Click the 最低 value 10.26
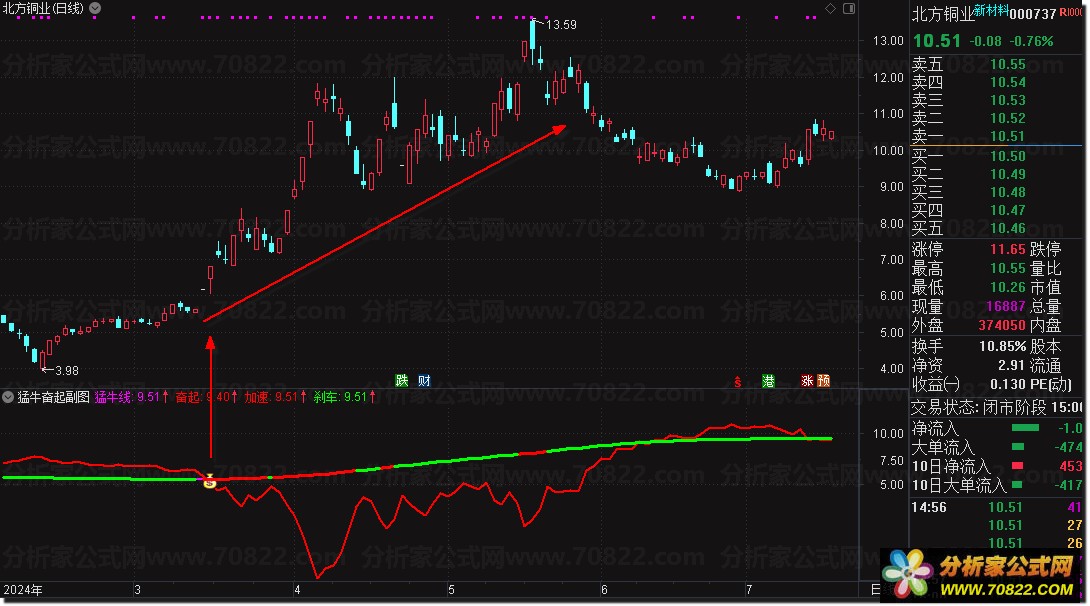The width and height of the screenshot is (1090, 606). (x=1007, y=287)
